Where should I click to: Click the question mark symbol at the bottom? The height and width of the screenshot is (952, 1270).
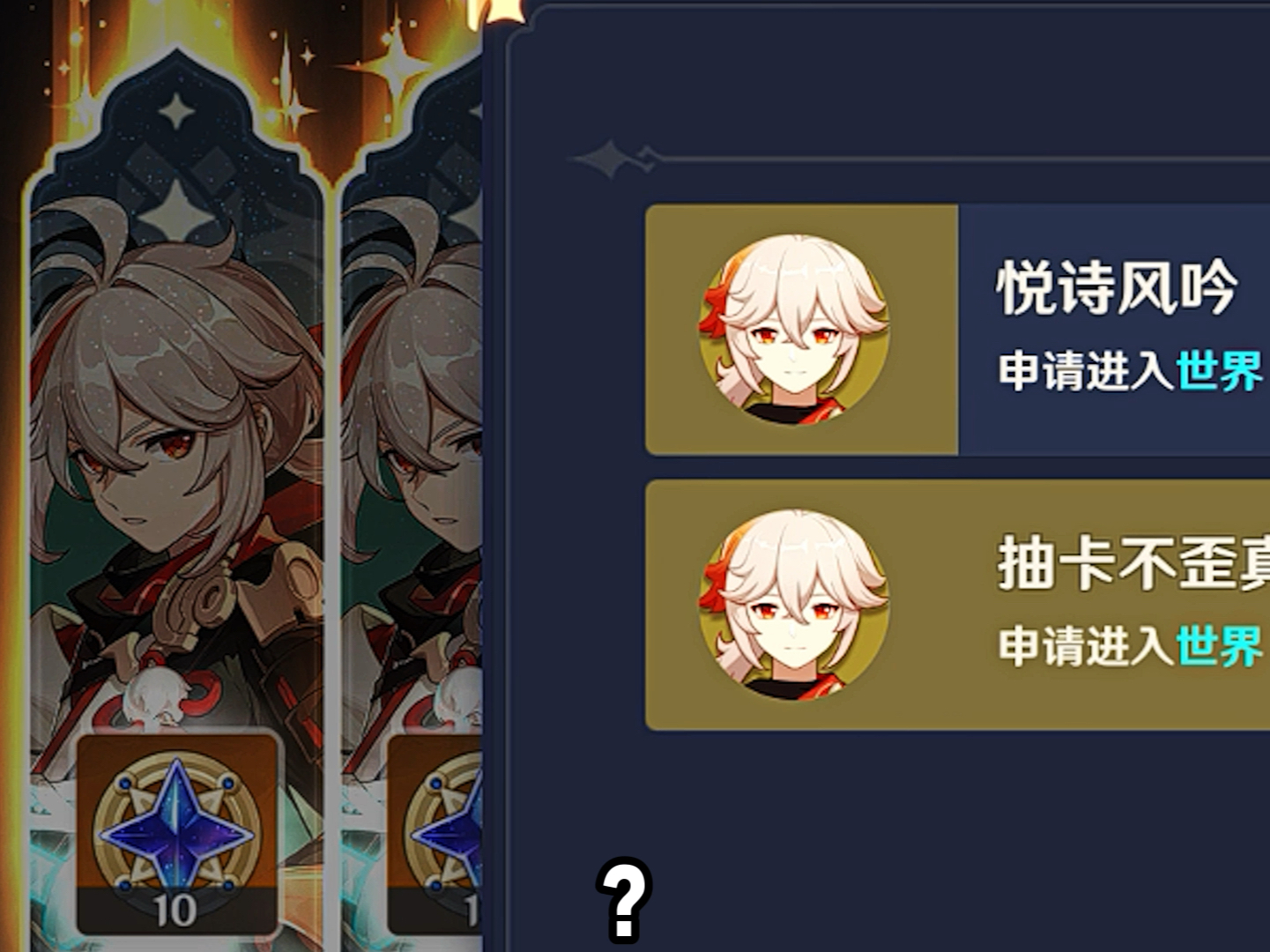[x=624, y=900]
